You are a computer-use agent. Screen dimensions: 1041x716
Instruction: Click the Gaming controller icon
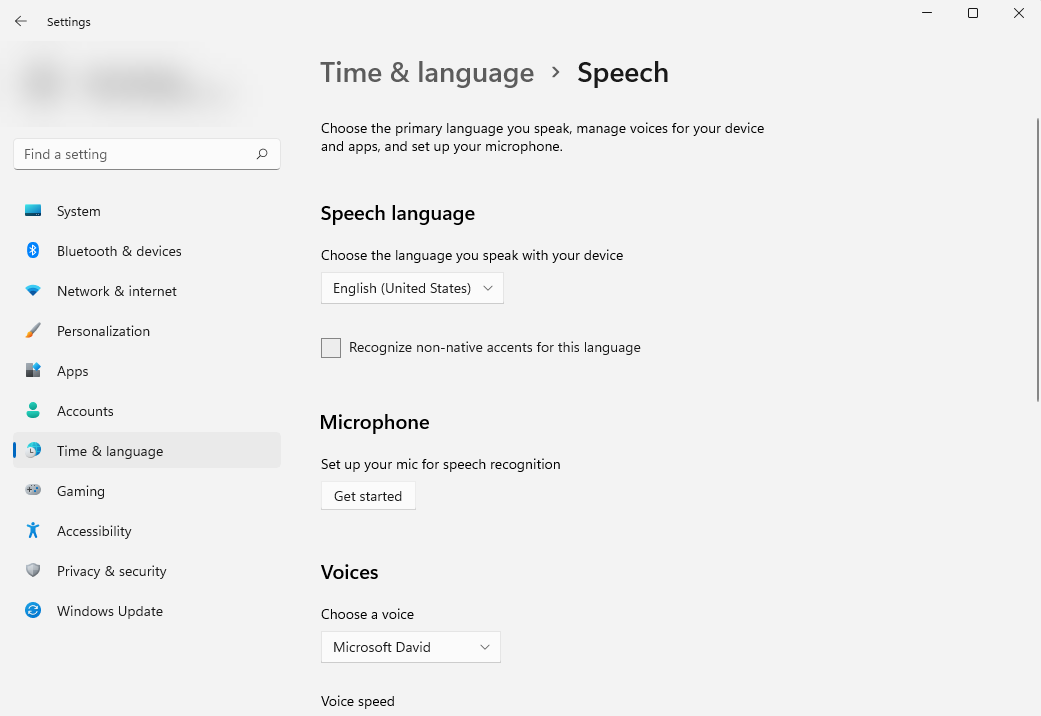[x=33, y=490]
